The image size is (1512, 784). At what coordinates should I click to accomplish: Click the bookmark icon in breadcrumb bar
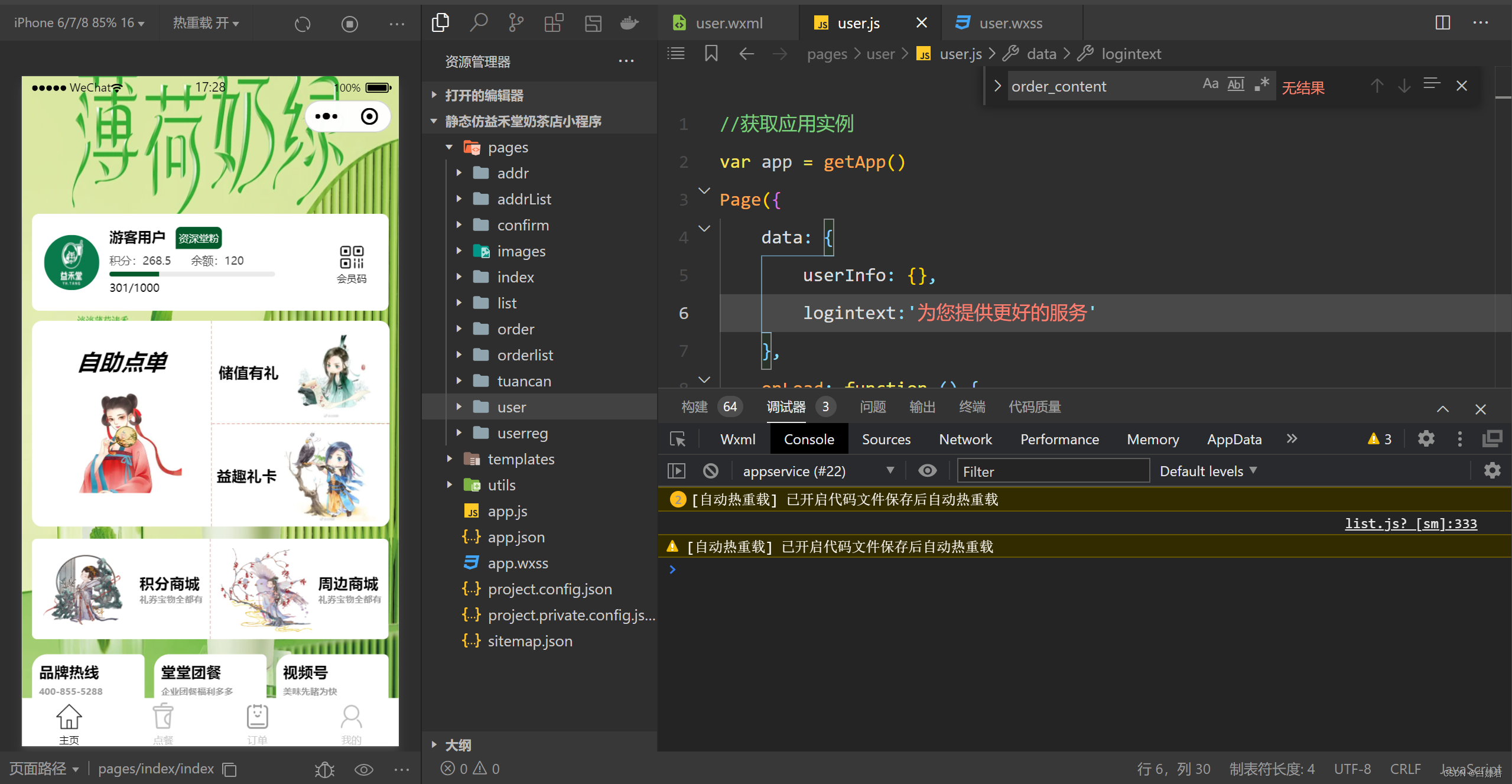pyautogui.click(x=711, y=54)
